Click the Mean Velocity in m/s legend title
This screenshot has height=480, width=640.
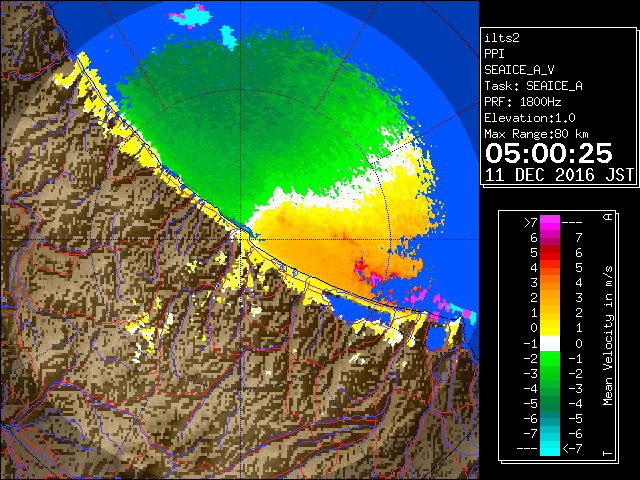[x=608, y=335]
